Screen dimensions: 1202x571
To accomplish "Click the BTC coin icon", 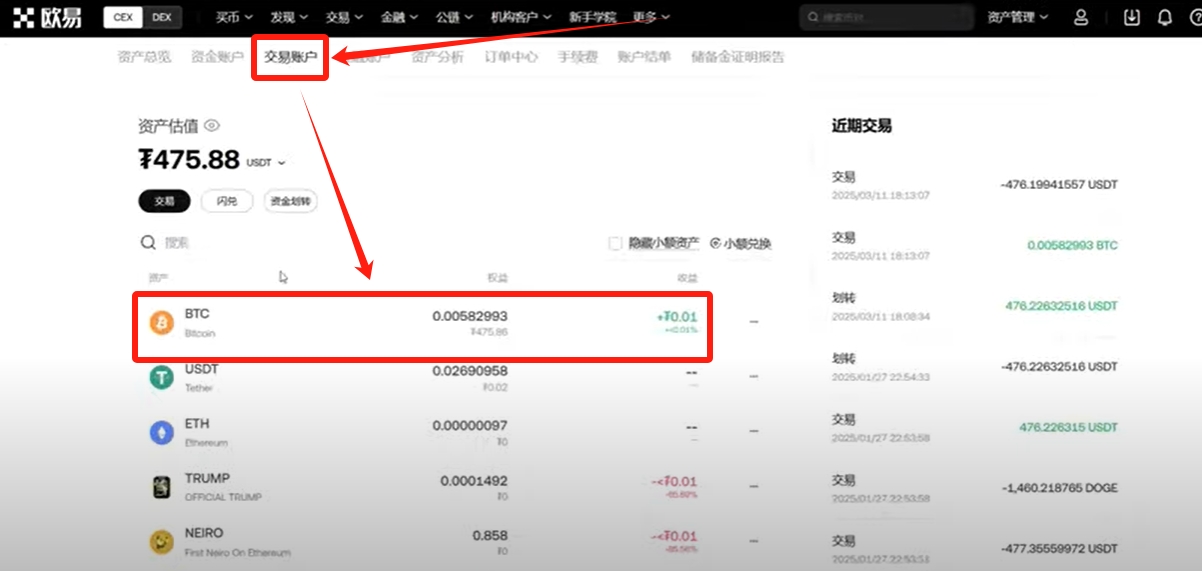I will (161, 323).
